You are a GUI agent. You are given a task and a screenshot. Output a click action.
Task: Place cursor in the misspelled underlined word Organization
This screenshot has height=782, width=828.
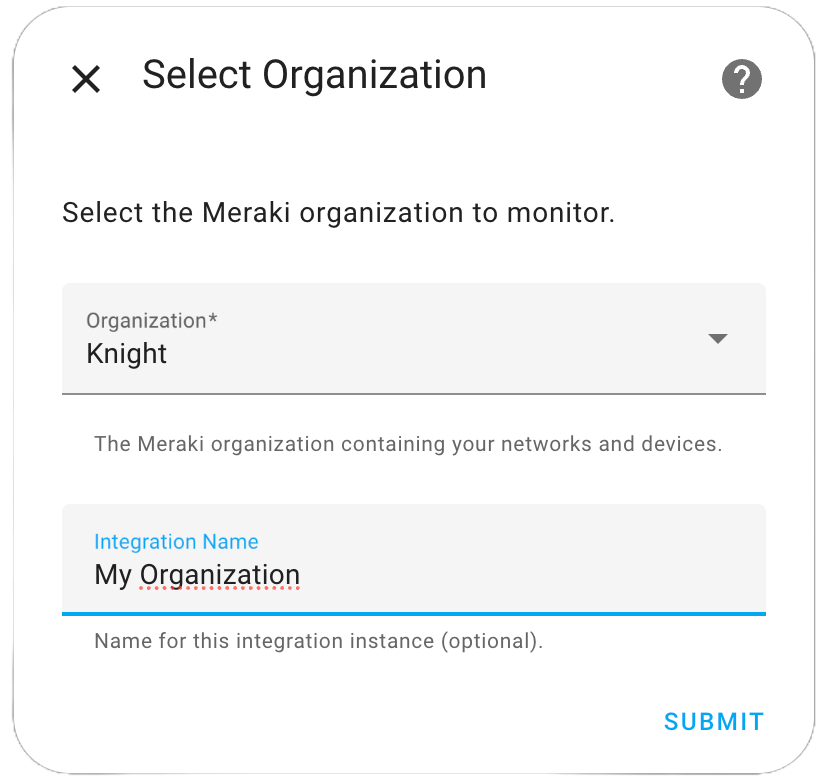click(220, 576)
